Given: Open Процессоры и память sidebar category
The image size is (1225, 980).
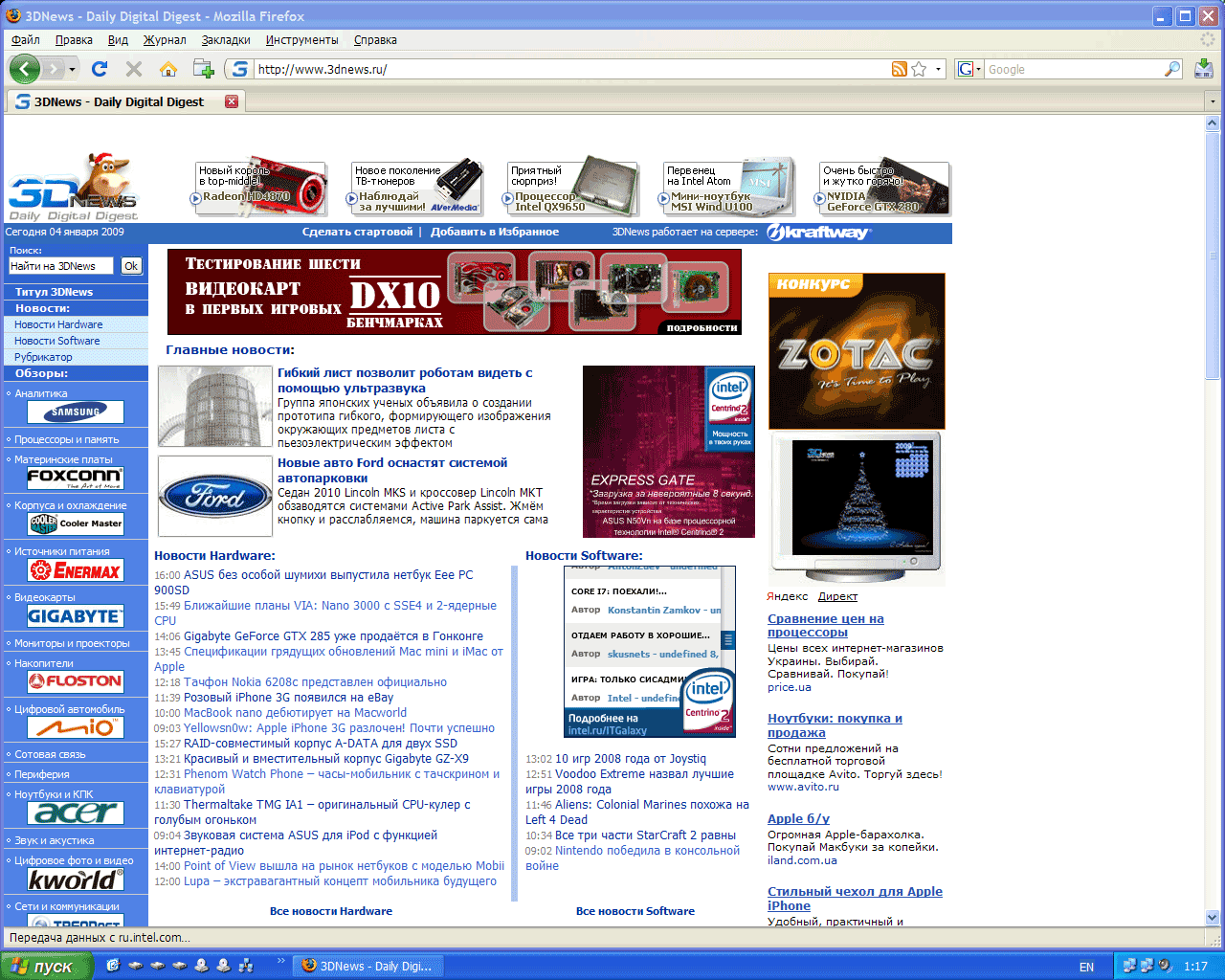Looking at the screenshot, I should click(x=67, y=439).
